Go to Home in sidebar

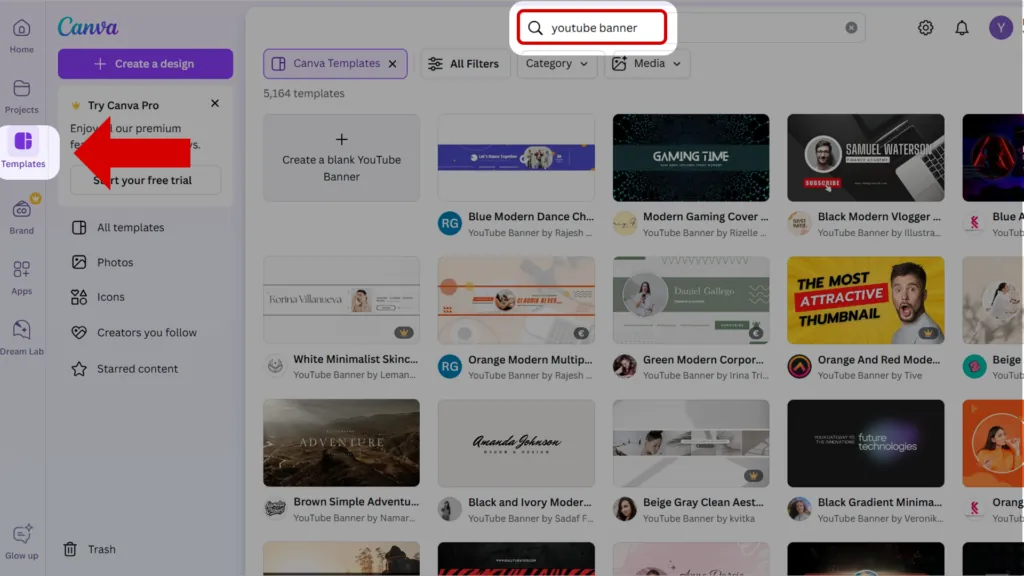click(x=22, y=37)
